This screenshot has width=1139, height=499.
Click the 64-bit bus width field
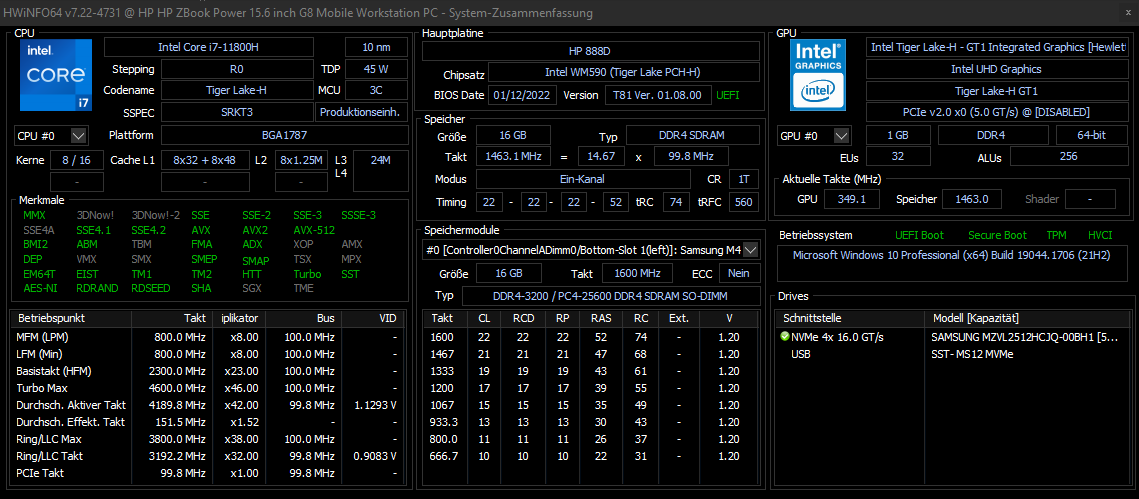(1093, 135)
